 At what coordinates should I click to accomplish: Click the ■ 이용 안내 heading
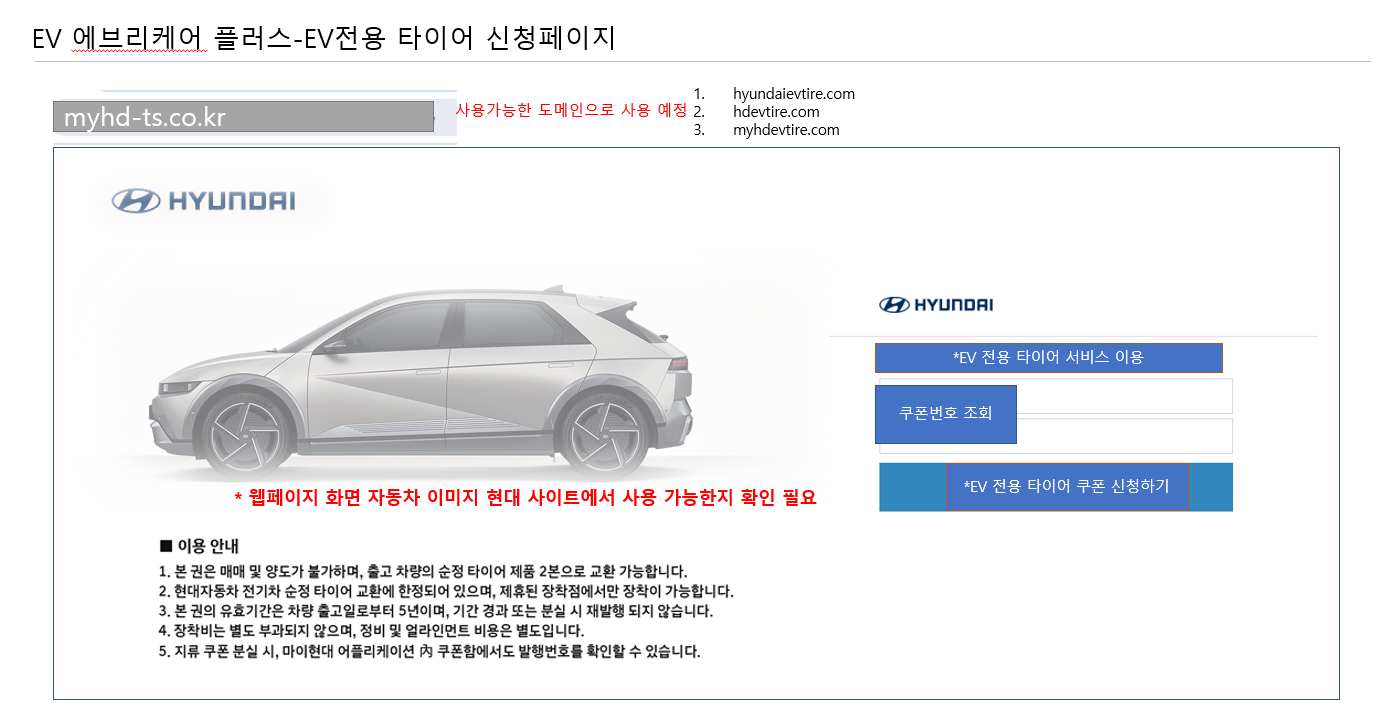(199, 546)
